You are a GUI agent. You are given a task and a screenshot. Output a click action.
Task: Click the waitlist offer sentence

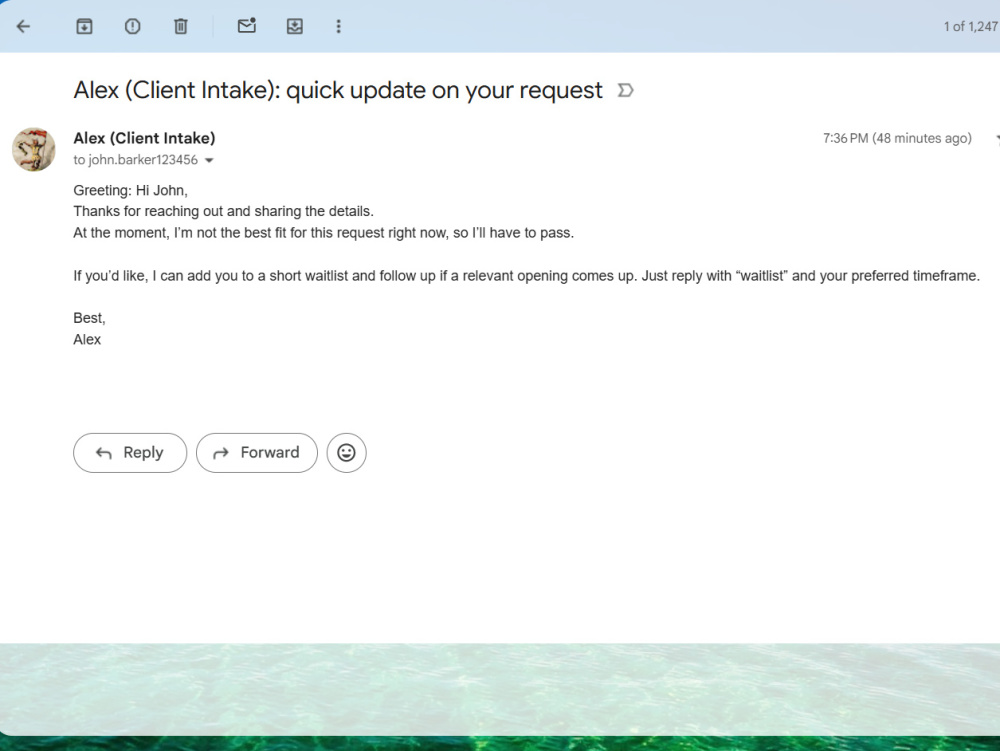pyautogui.click(x=526, y=276)
